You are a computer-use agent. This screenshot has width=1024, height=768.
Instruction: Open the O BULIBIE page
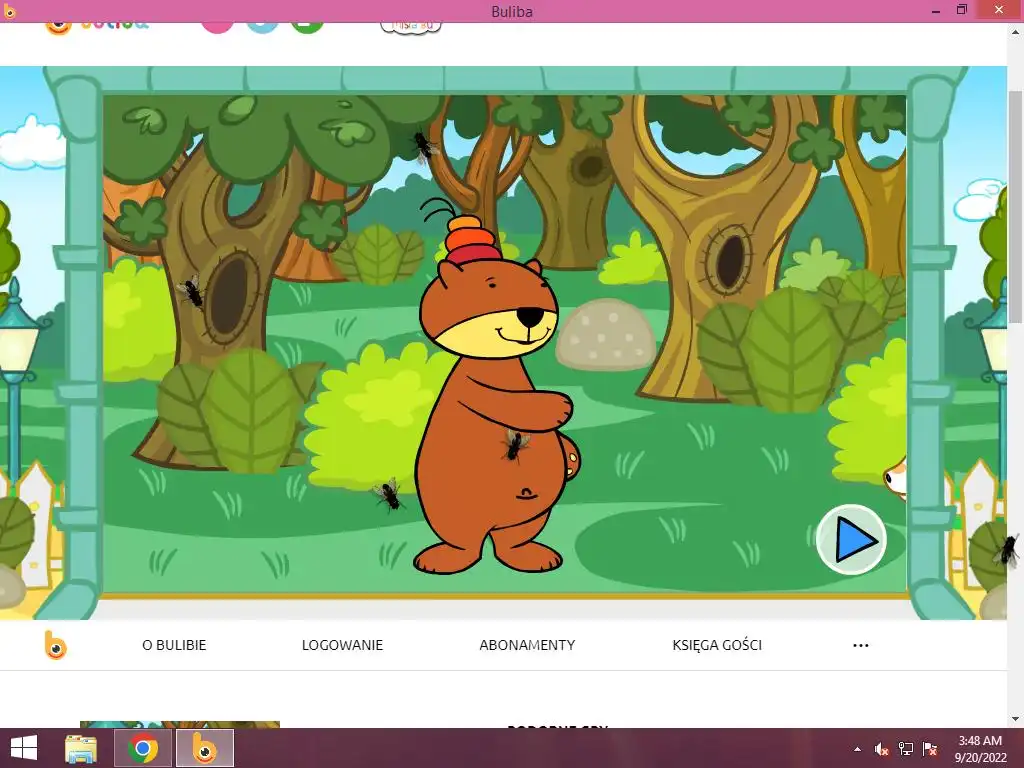[x=174, y=645]
